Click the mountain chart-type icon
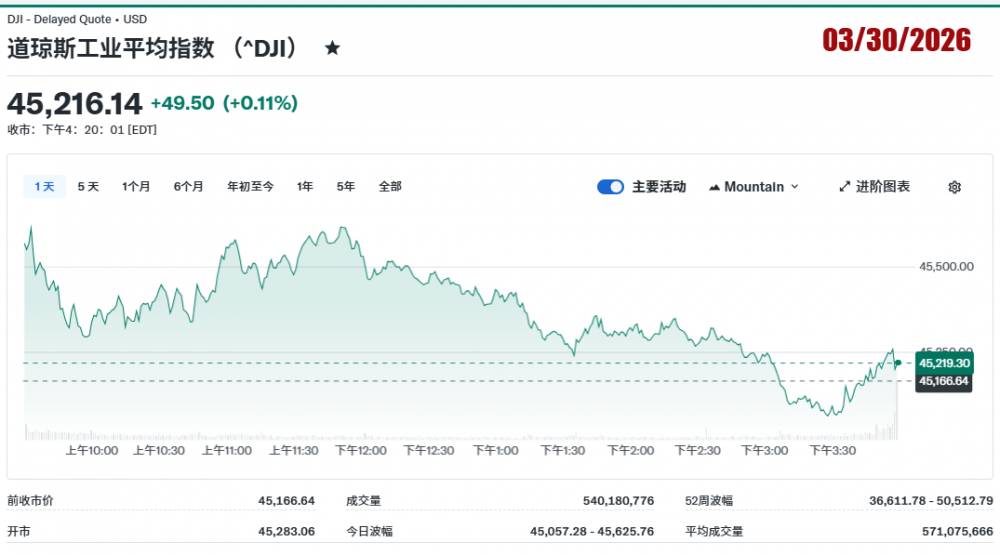The height and width of the screenshot is (555, 1000). coord(714,187)
